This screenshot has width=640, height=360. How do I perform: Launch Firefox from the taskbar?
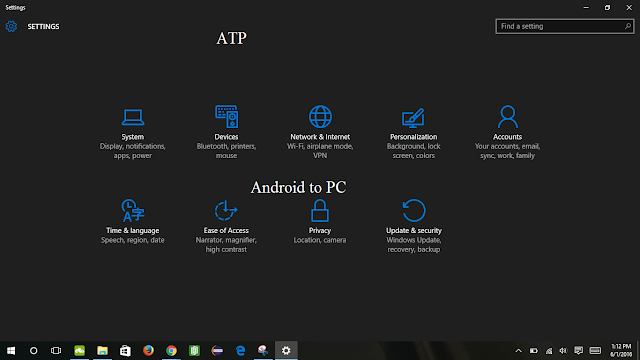coord(148,351)
